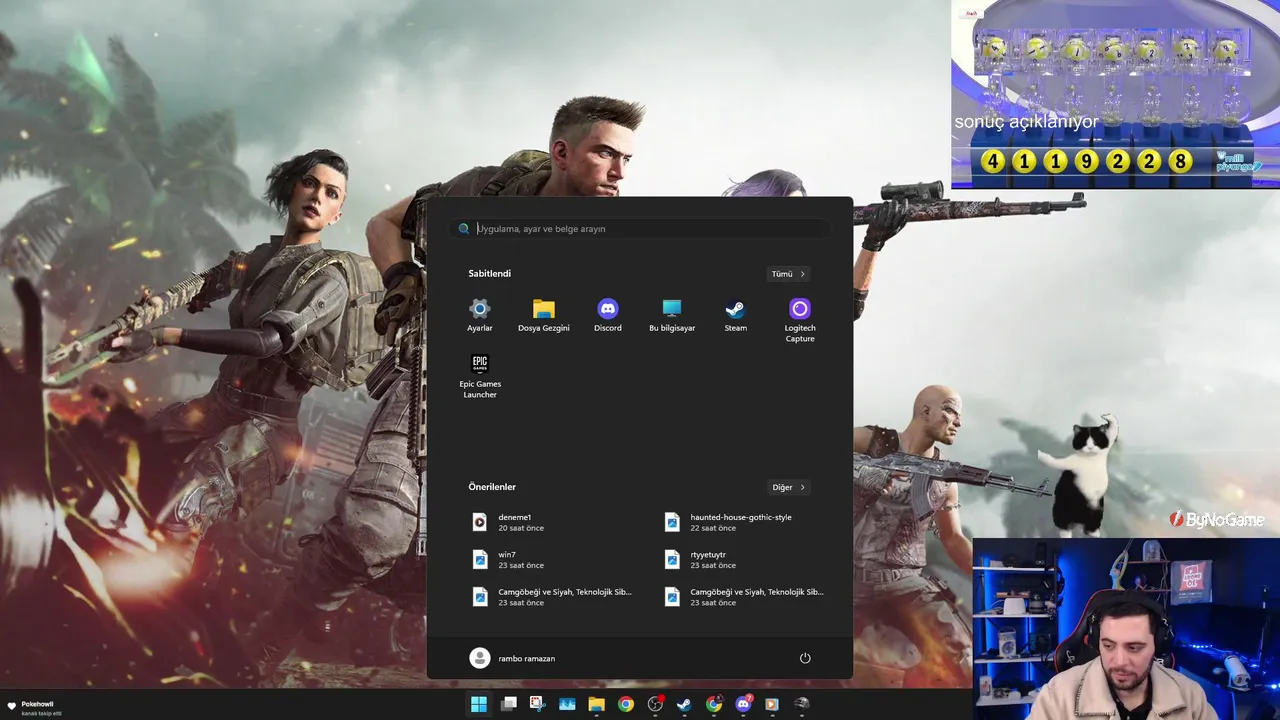Click the power button in Start menu
This screenshot has height=720, width=1280.
coord(805,658)
